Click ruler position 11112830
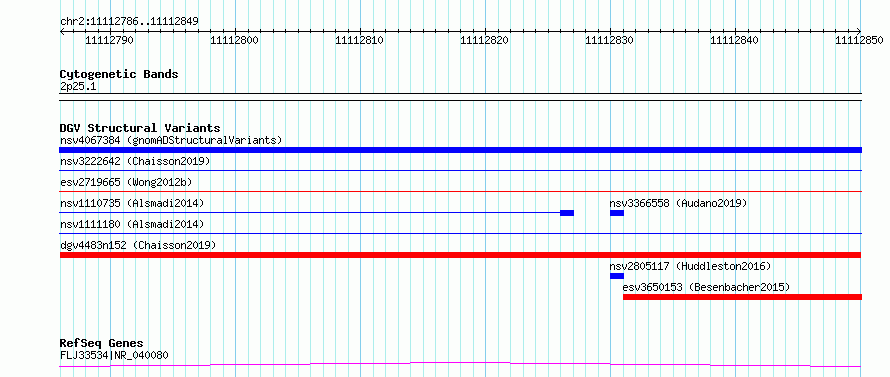Image resolution: width=890 pixels, height=377 pixels. (609, 40)
